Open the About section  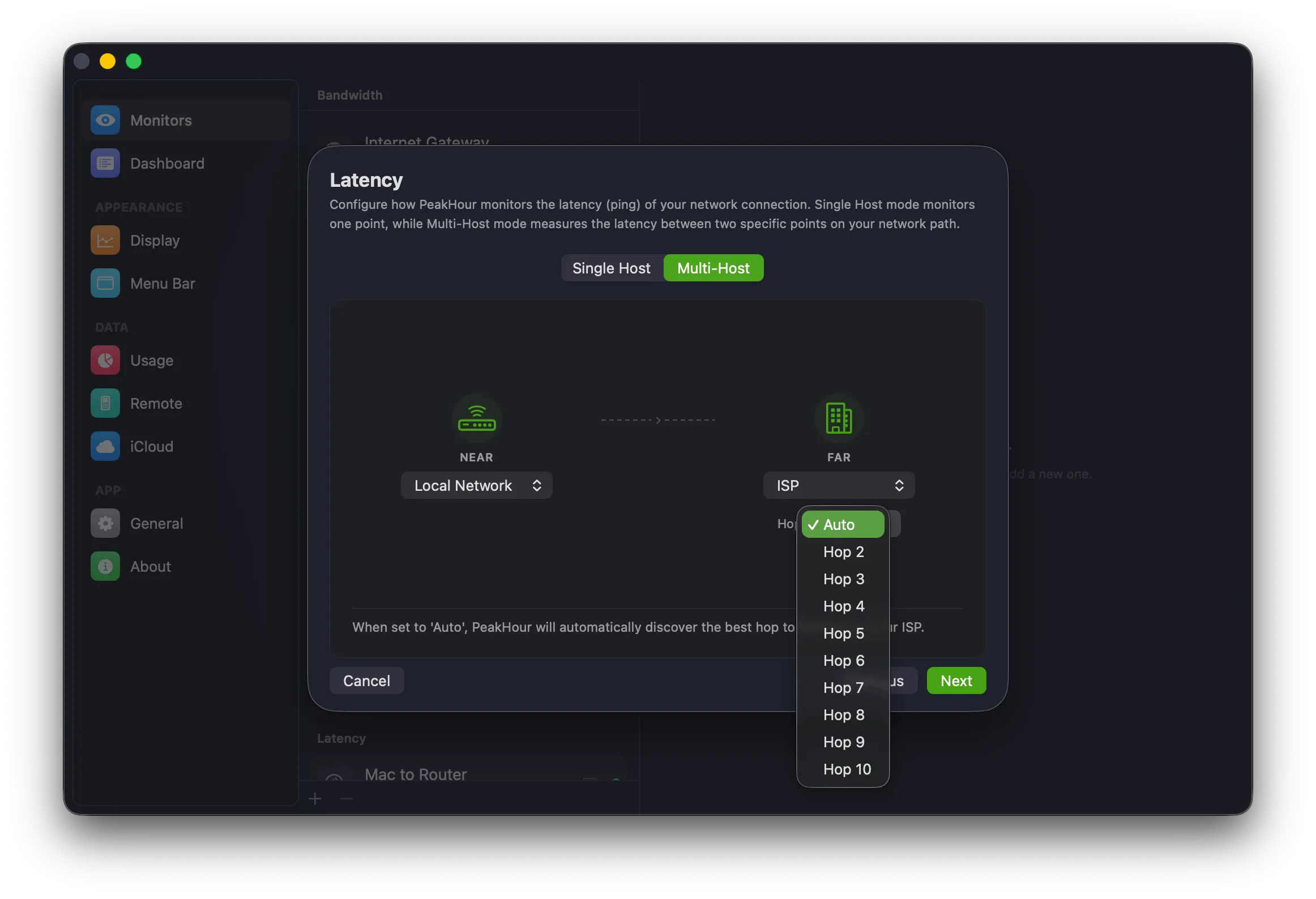pyautogui.click(x=186, y=566)
